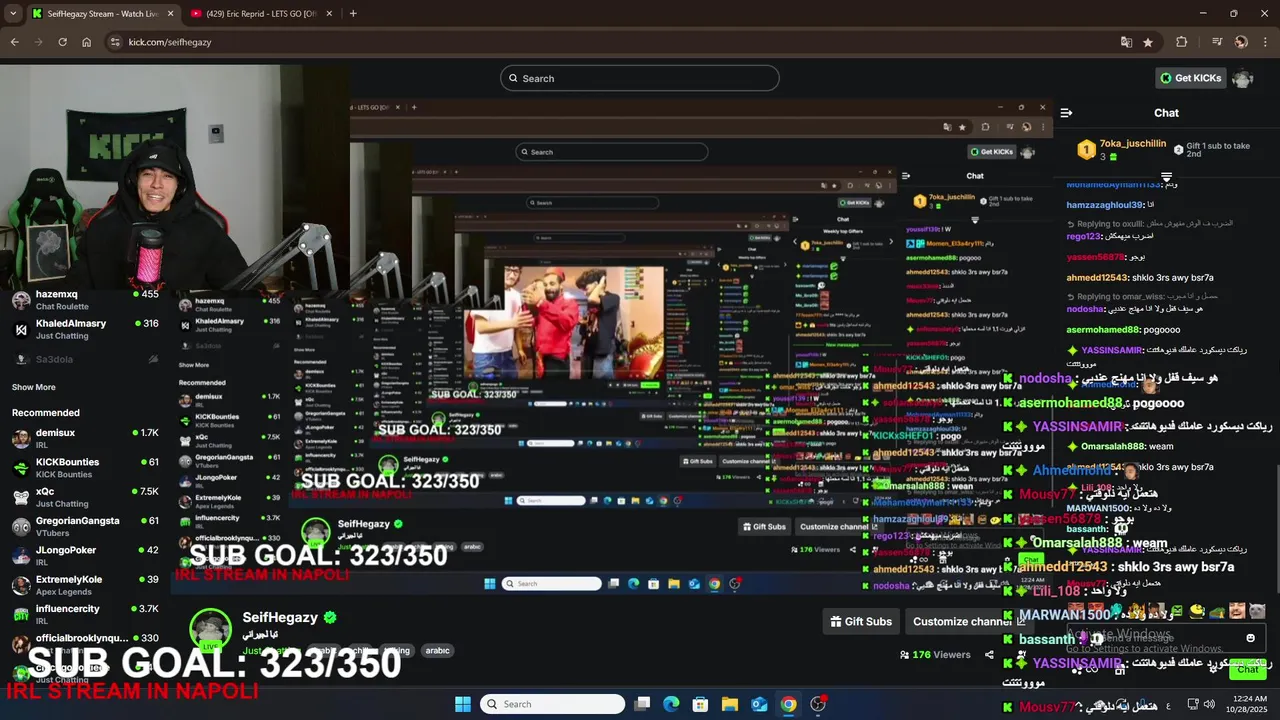
Task: Open hazemxq channel in sidebar
Action: pyautogui.click(x=85, y=300)
